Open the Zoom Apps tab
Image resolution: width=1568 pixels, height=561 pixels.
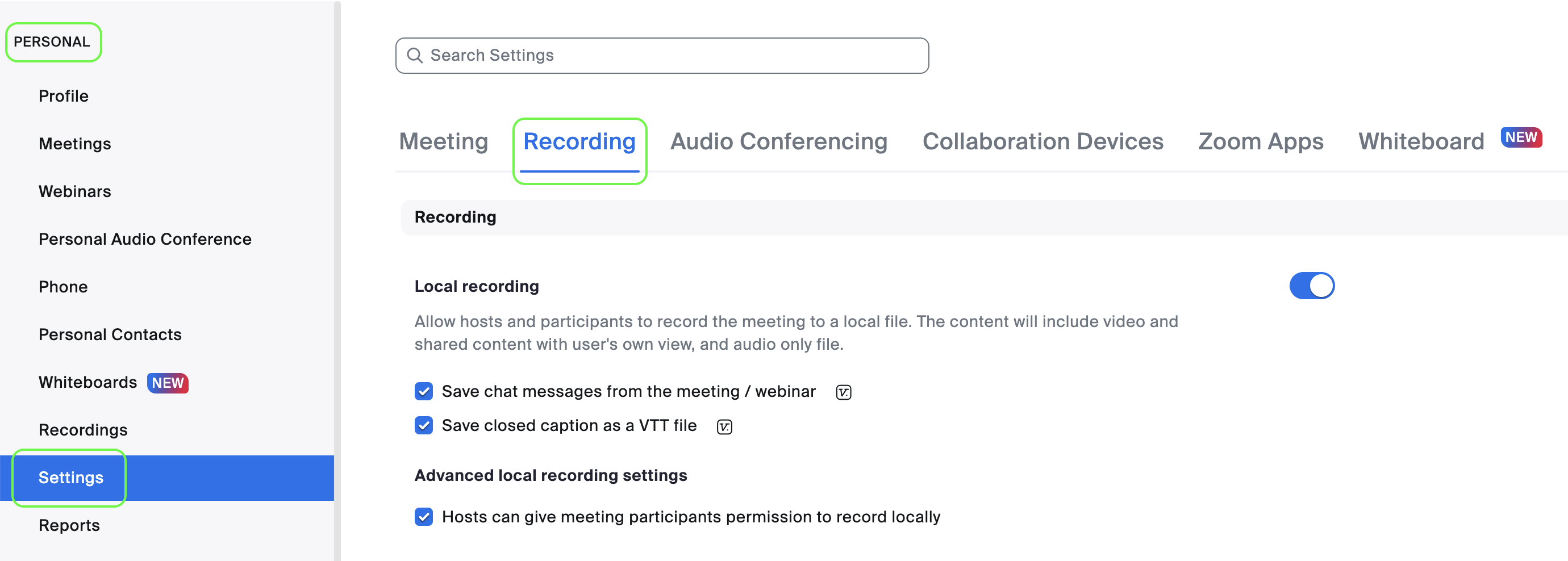tap(1261, 142)
